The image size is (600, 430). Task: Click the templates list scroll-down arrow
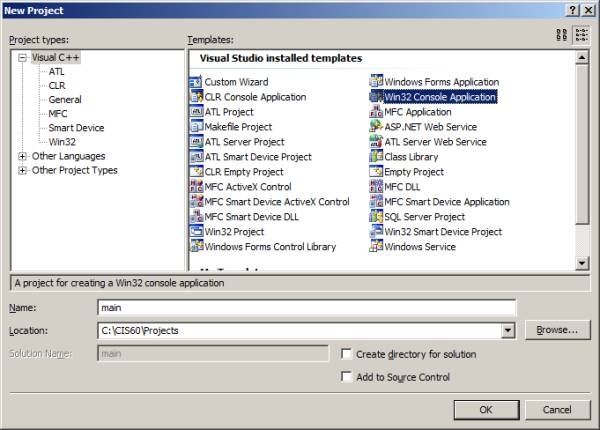(x=582, y=263)
